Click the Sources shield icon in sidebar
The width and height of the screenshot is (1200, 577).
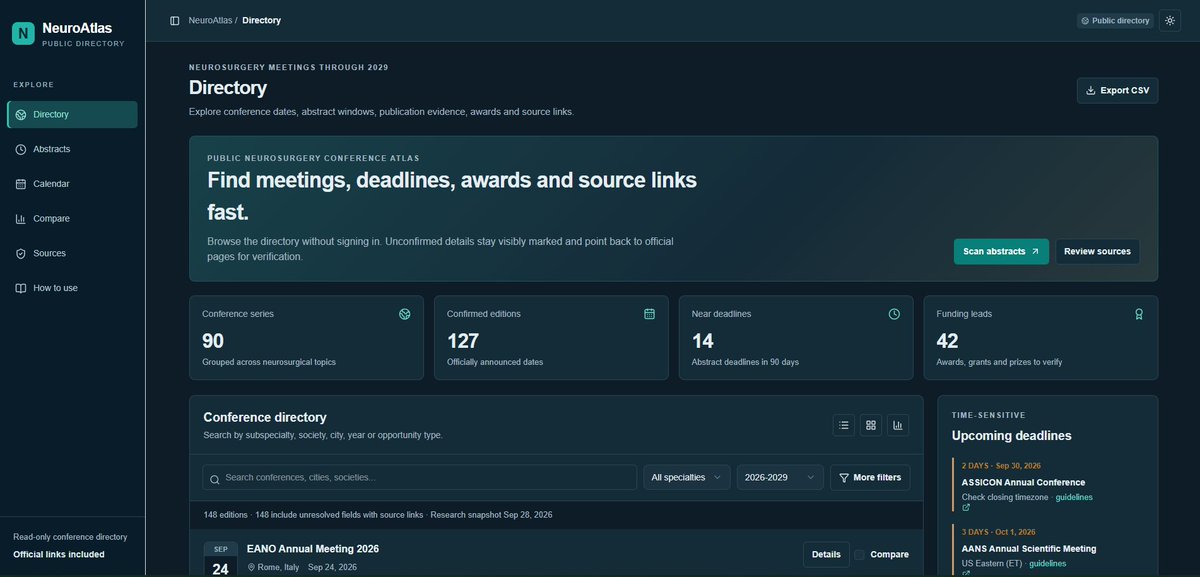(21, 253)
